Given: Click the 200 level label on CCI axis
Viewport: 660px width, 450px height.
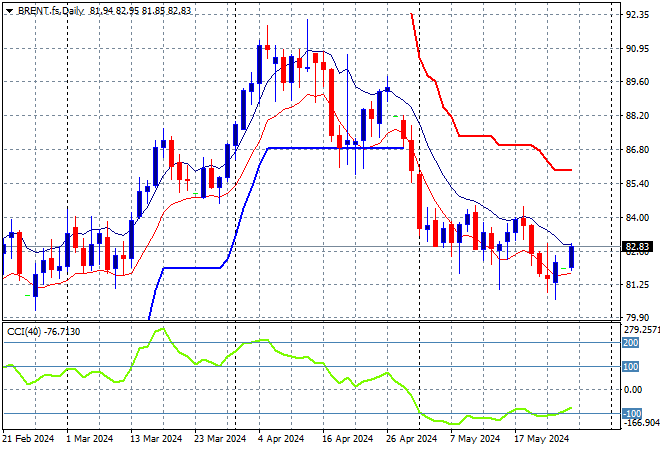Looking at the screenshot, I should (632, 342).
